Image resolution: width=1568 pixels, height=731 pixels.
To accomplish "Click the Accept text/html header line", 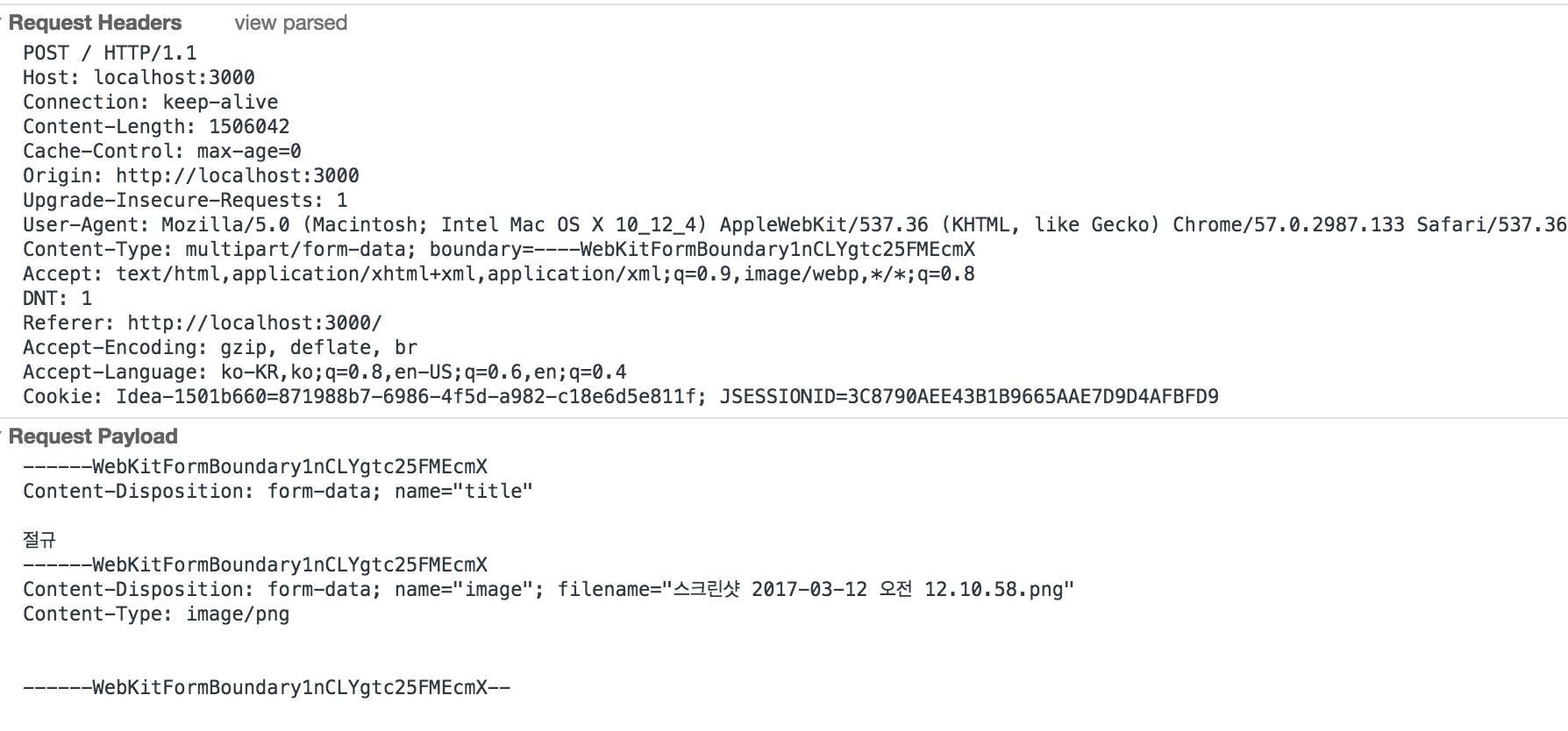I will pos(499,273).
